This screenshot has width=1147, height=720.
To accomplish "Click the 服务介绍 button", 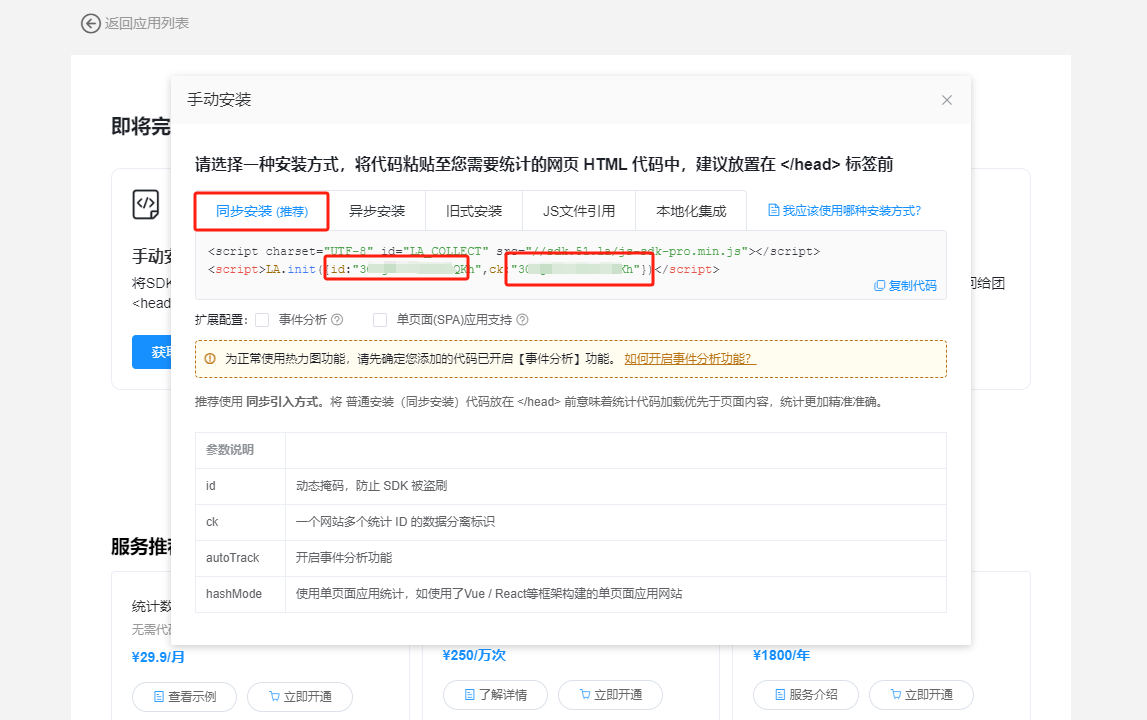I will coord(806,694).
